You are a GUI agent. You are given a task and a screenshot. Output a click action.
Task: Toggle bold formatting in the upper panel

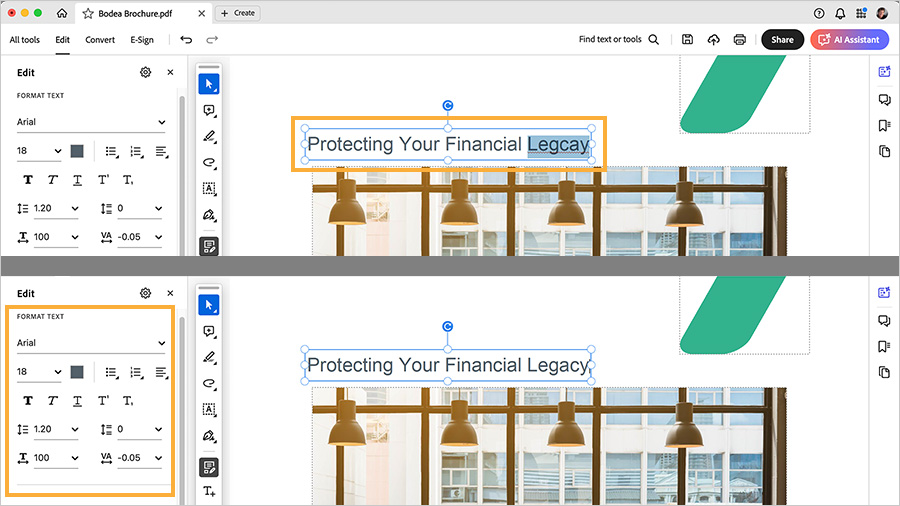(x=28, y=180)
